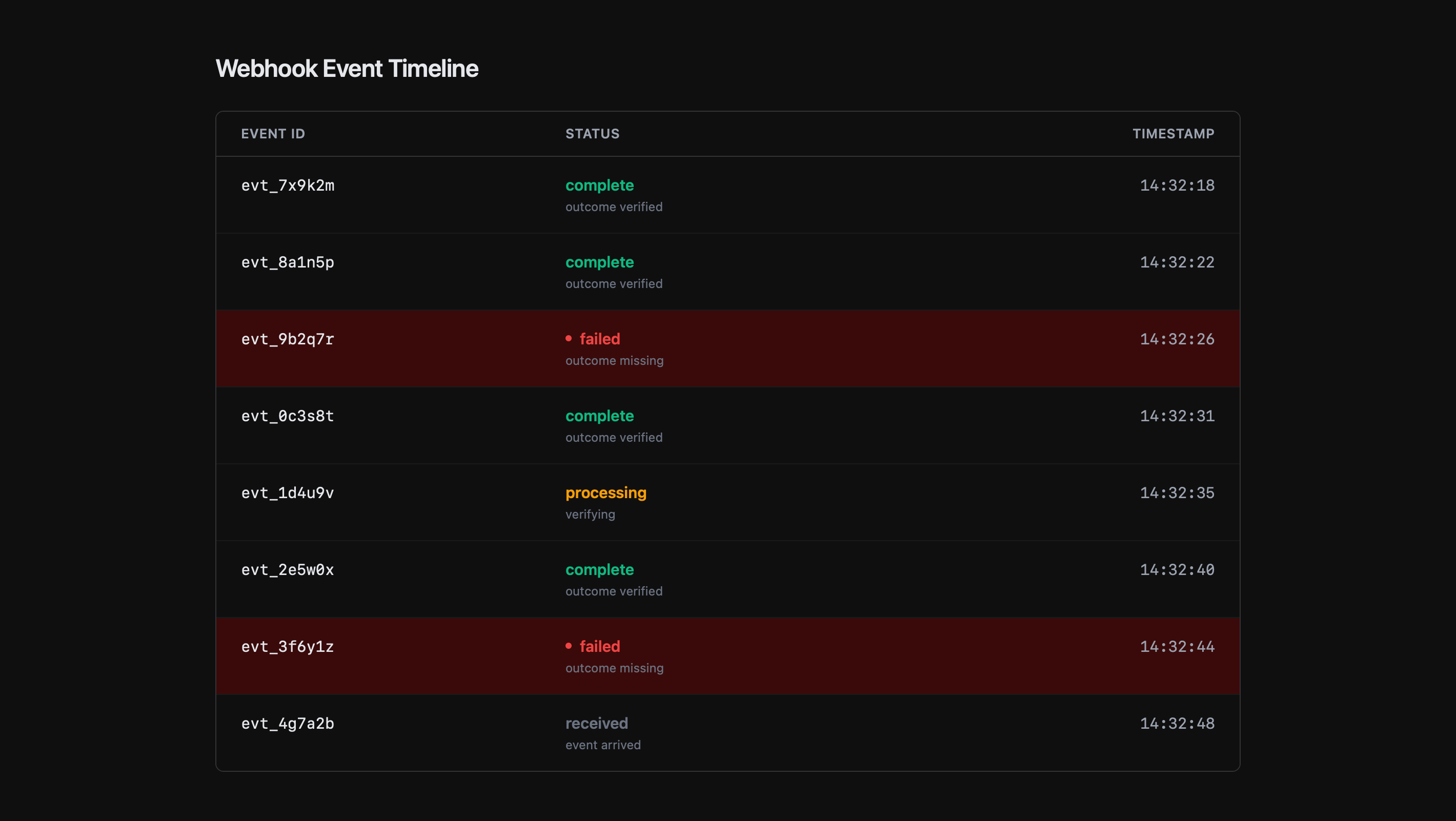Viewport: 1456px width, 821px height.
Task: Sort by the TIMESTAMP column header
Action: [1174, 133]
